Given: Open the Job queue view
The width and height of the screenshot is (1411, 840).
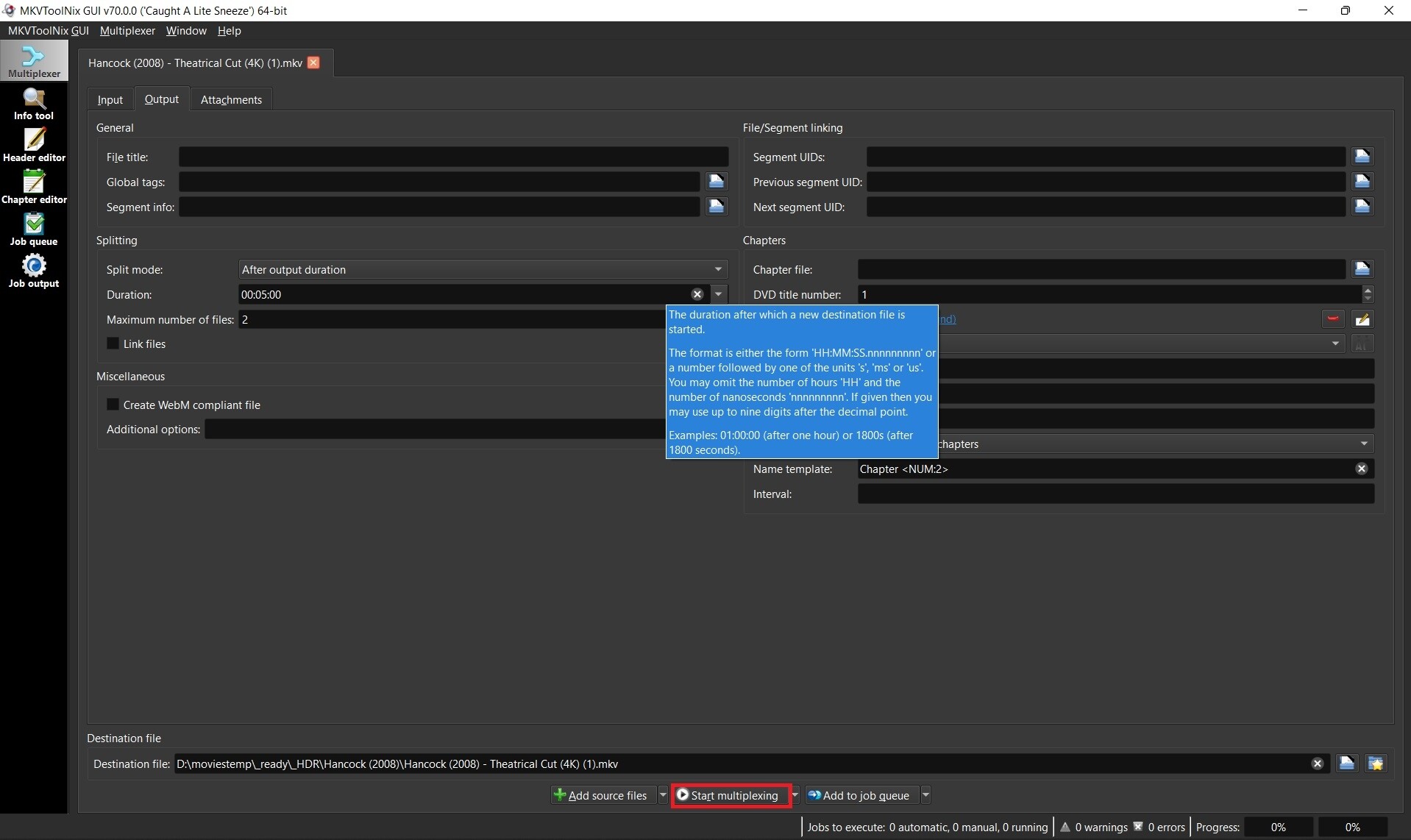Looking at the screenshot, I should pos(34,229).
